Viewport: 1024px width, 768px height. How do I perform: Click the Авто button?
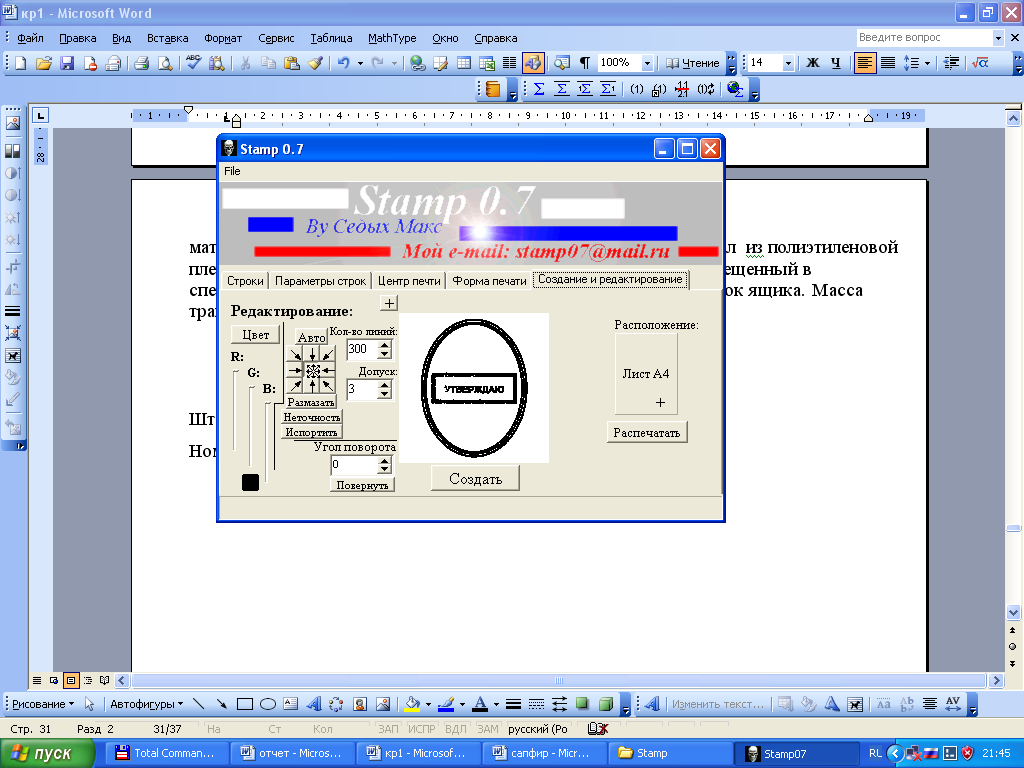coord(311,336)
